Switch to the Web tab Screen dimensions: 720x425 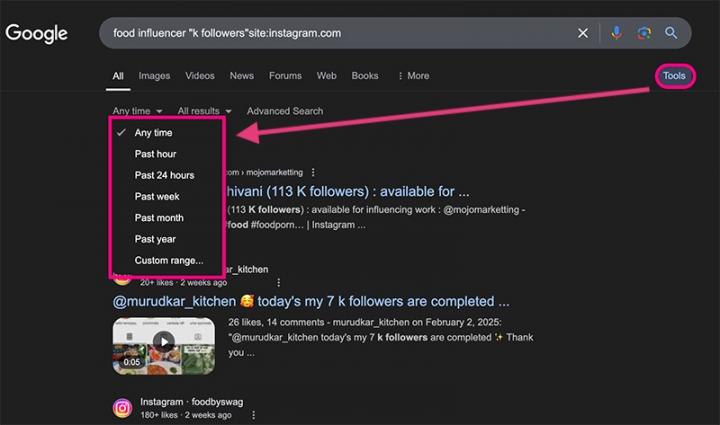pyautogui.click(x=326, y=76)
